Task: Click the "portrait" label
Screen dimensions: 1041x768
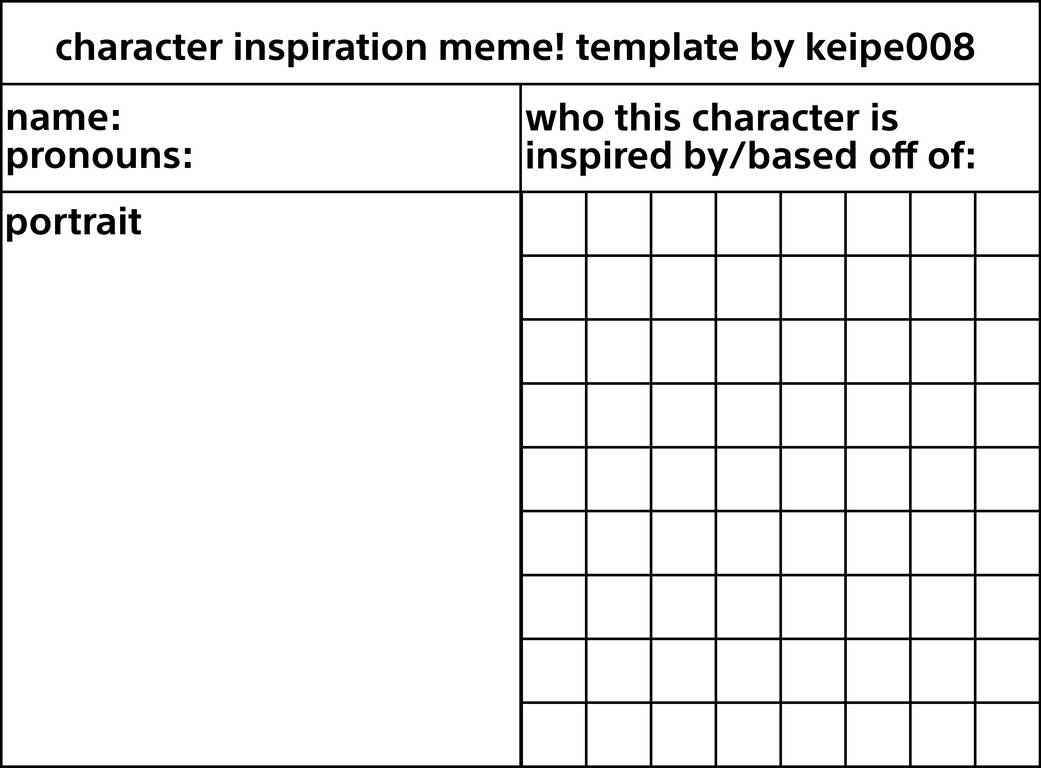Action: tap(73, 222)
